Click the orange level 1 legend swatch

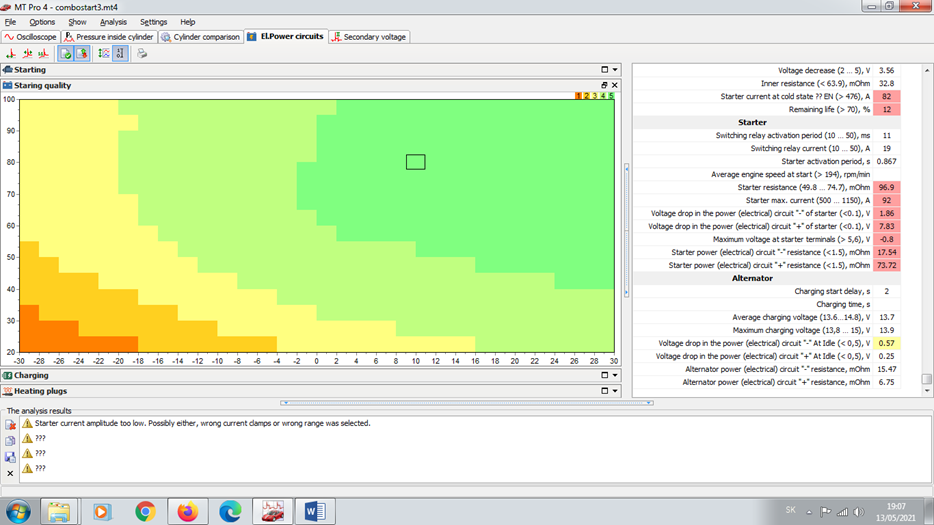click(x=578, y=96)
